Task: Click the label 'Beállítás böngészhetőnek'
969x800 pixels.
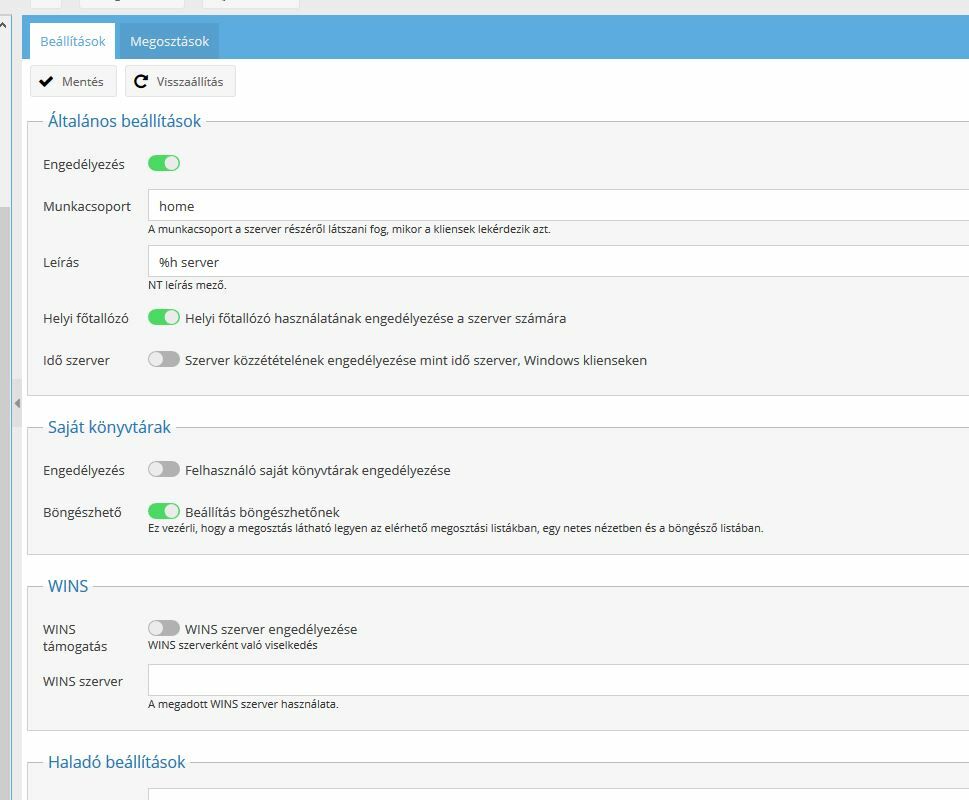Action: click(262, 512)
